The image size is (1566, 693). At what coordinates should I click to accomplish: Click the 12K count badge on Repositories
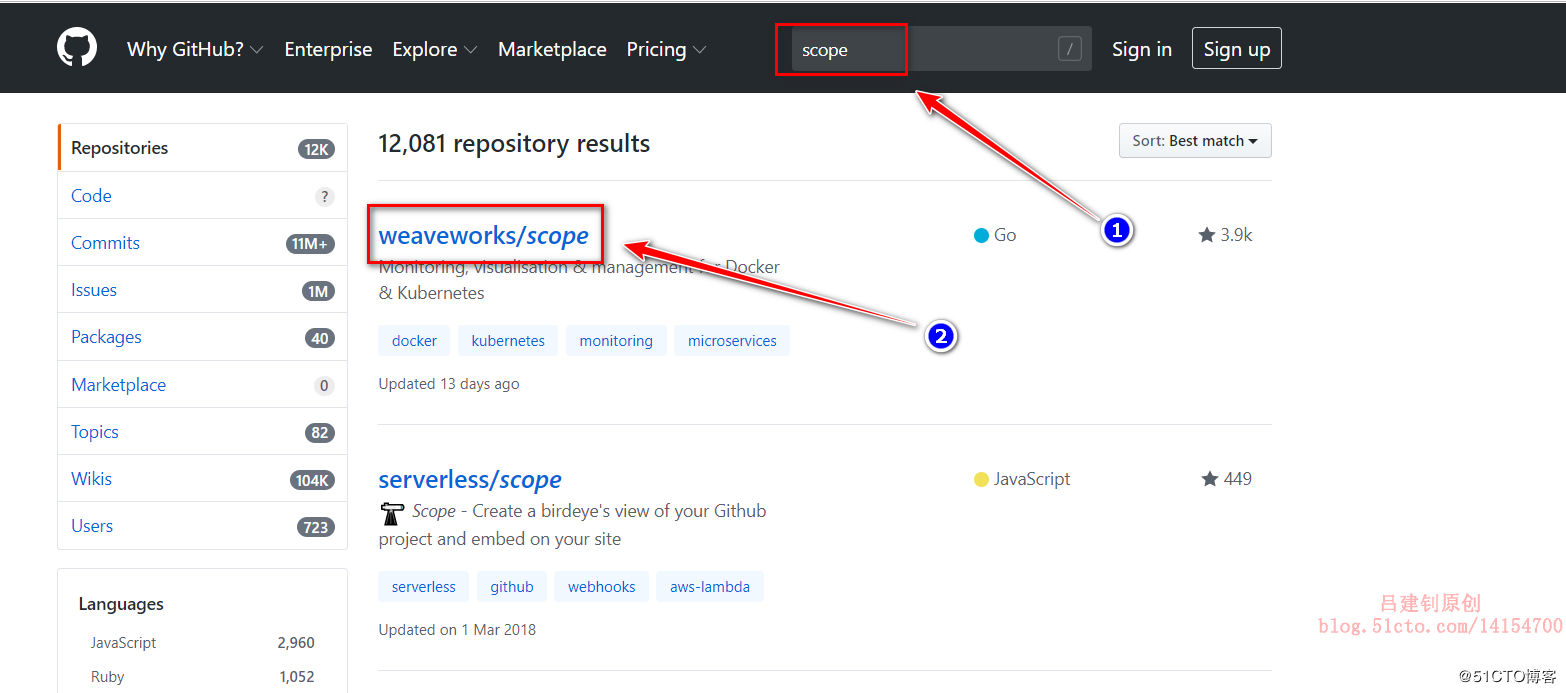point(316,149)
